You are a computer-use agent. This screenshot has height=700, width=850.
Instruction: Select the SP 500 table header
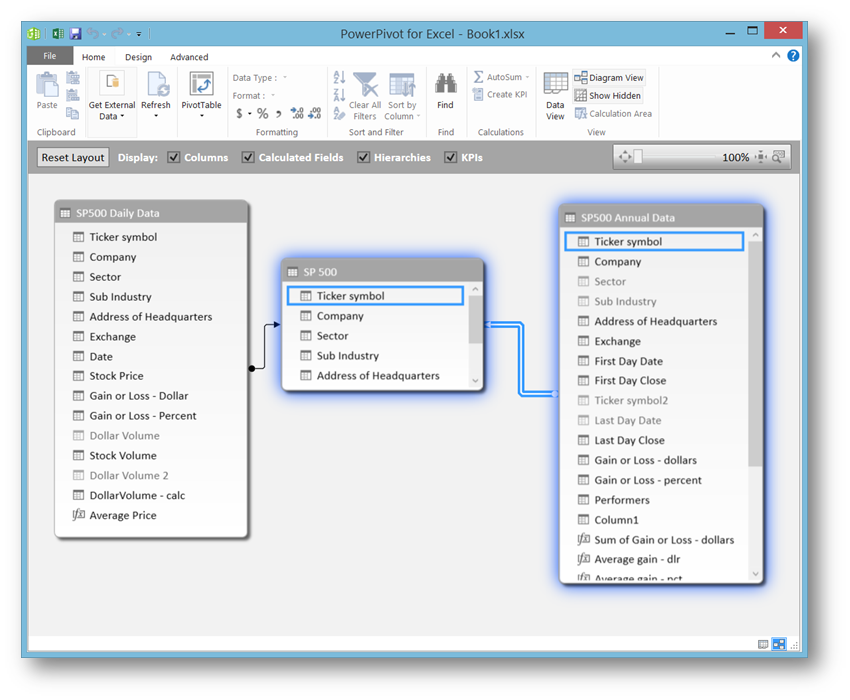(x=382, y=272)
